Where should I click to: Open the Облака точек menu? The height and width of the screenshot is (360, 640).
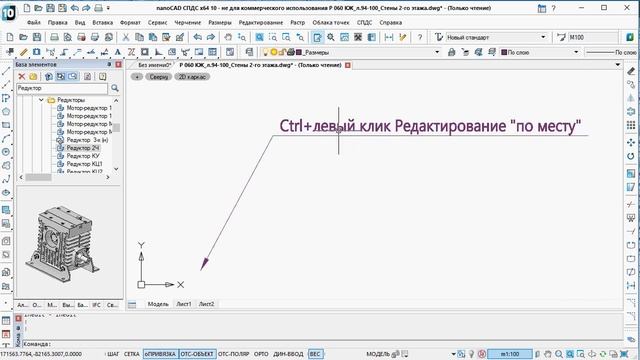(331, 22)
